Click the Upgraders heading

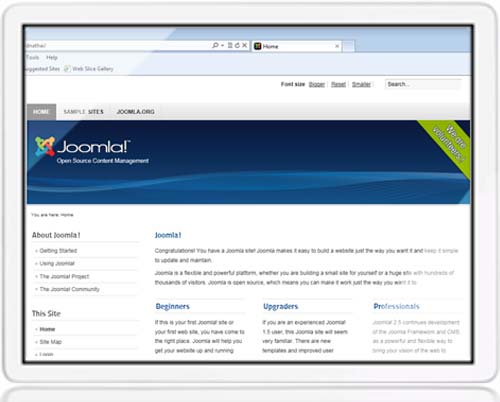[280, 306]
